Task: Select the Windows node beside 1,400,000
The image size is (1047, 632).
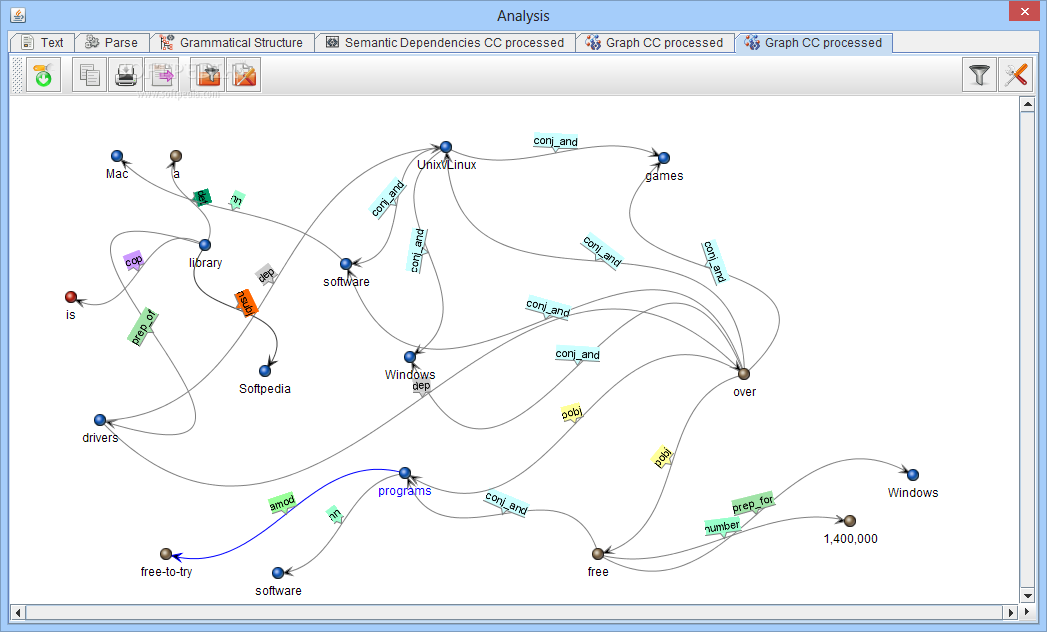Action: pyautogui.click(x=913, y=475)
